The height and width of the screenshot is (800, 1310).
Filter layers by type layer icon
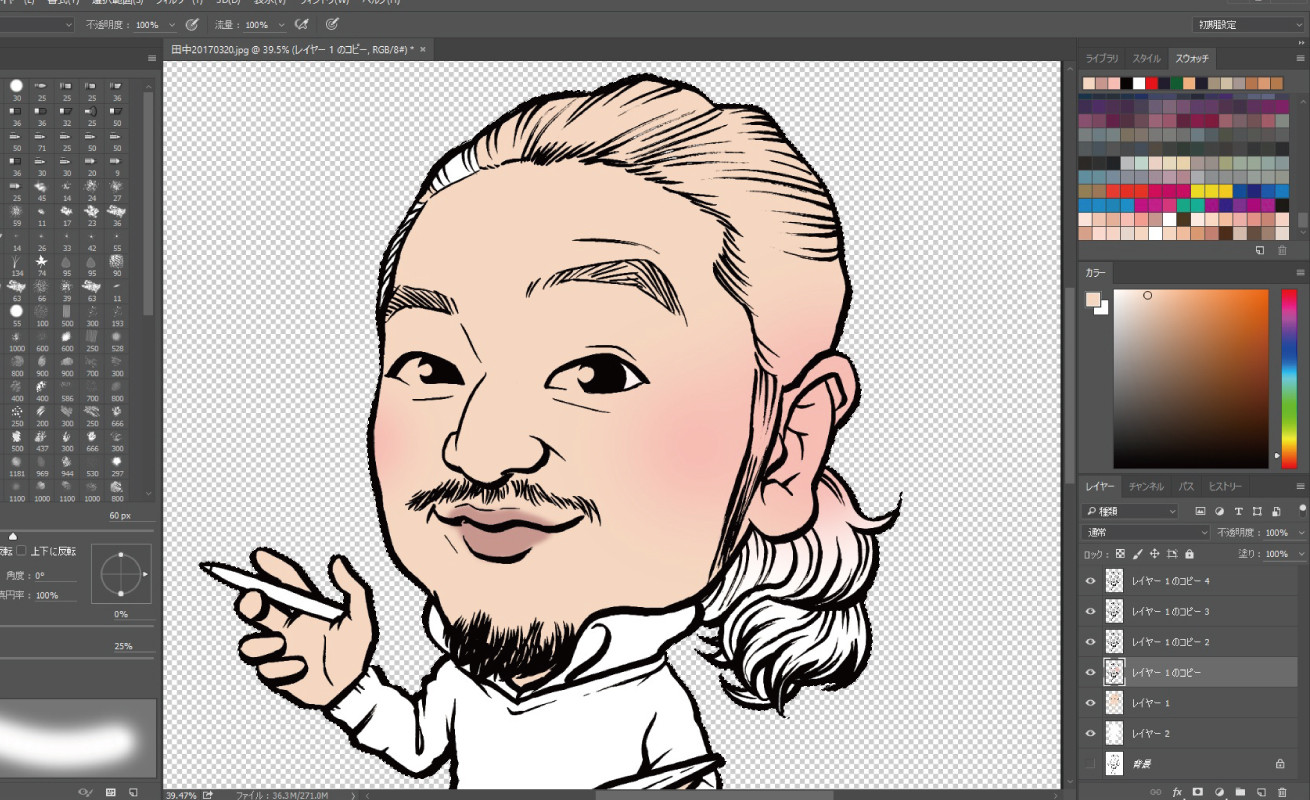pos(1238,511)
